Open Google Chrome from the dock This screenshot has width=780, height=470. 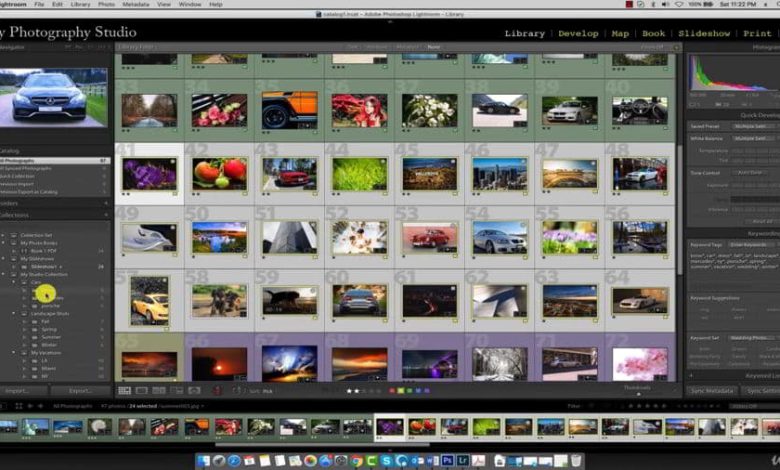(356, 461)
